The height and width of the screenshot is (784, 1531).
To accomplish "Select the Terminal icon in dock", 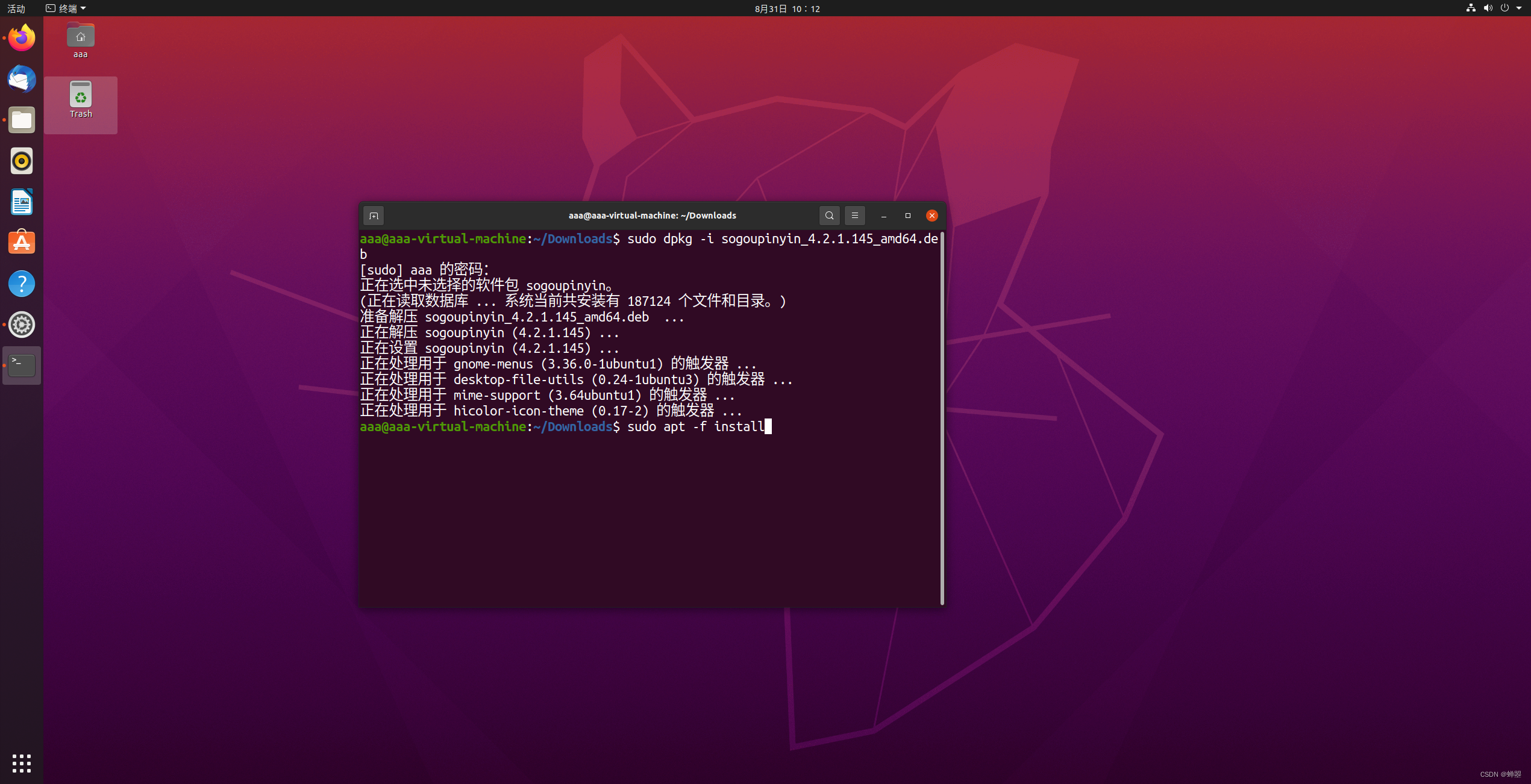I will (x=22, y=365).
